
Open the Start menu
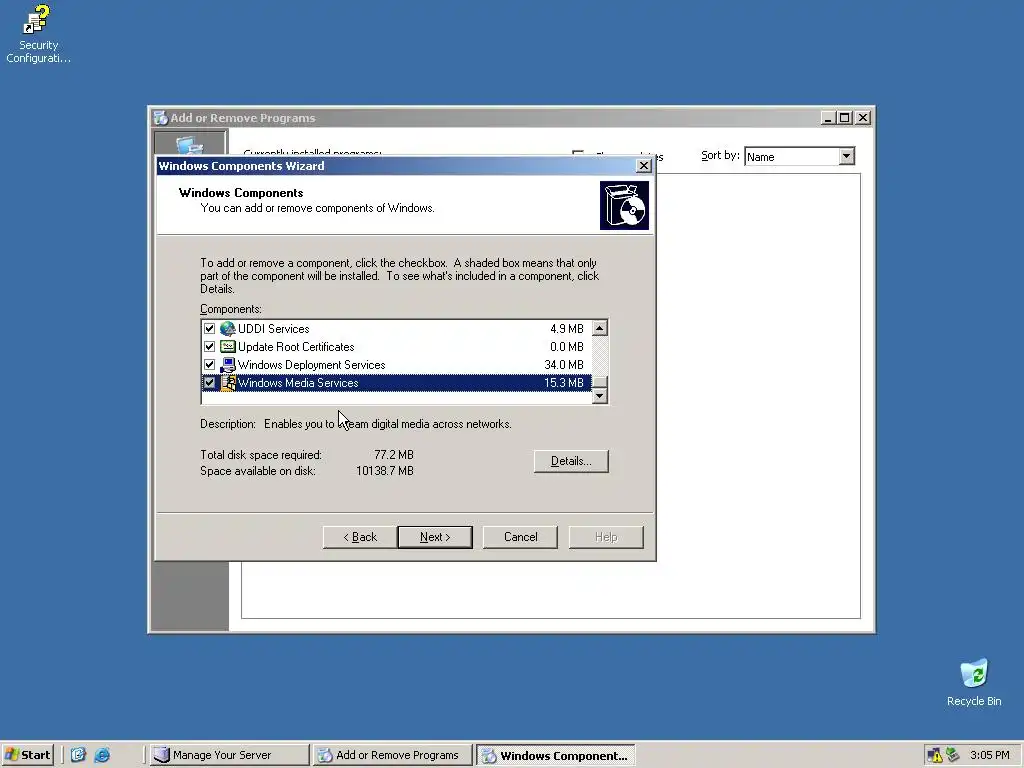click(x=27, y=755)
